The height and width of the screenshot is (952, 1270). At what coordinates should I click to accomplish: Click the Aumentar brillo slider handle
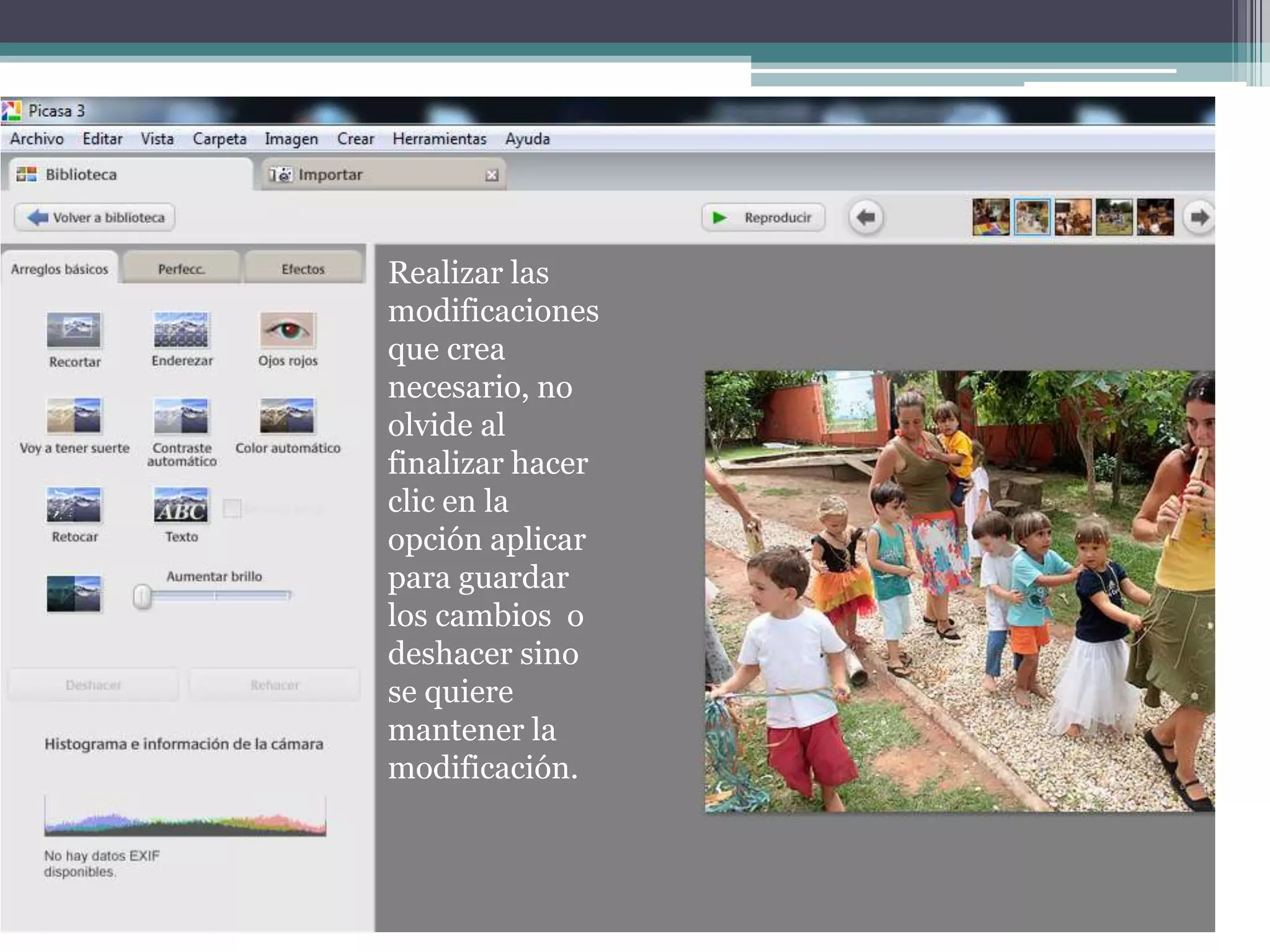tap(142, 596)
